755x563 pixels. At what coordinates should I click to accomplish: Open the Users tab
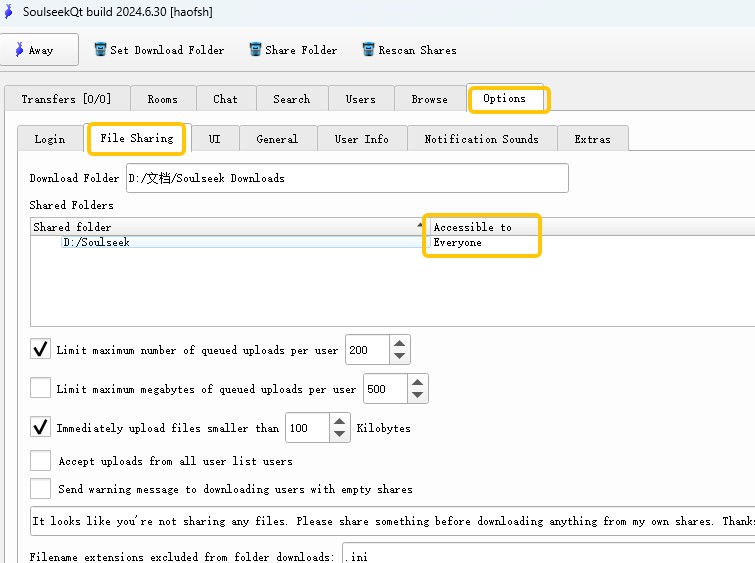(x=361, y=99)
